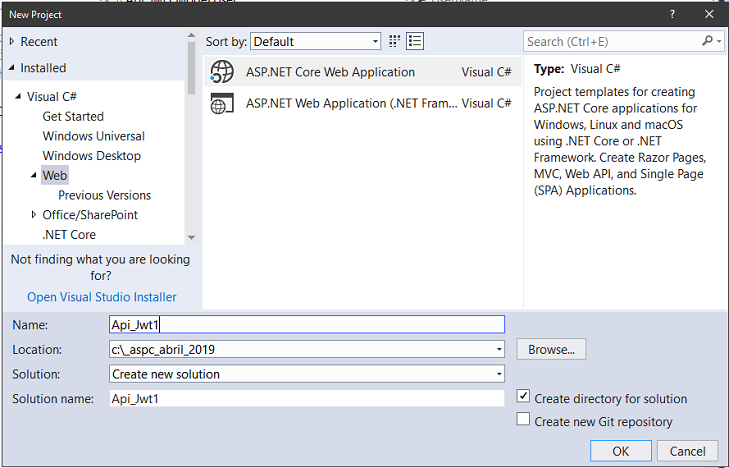729x468 pixels.
Task: Click the category tree scrollbar thumb
Action: 191,68
